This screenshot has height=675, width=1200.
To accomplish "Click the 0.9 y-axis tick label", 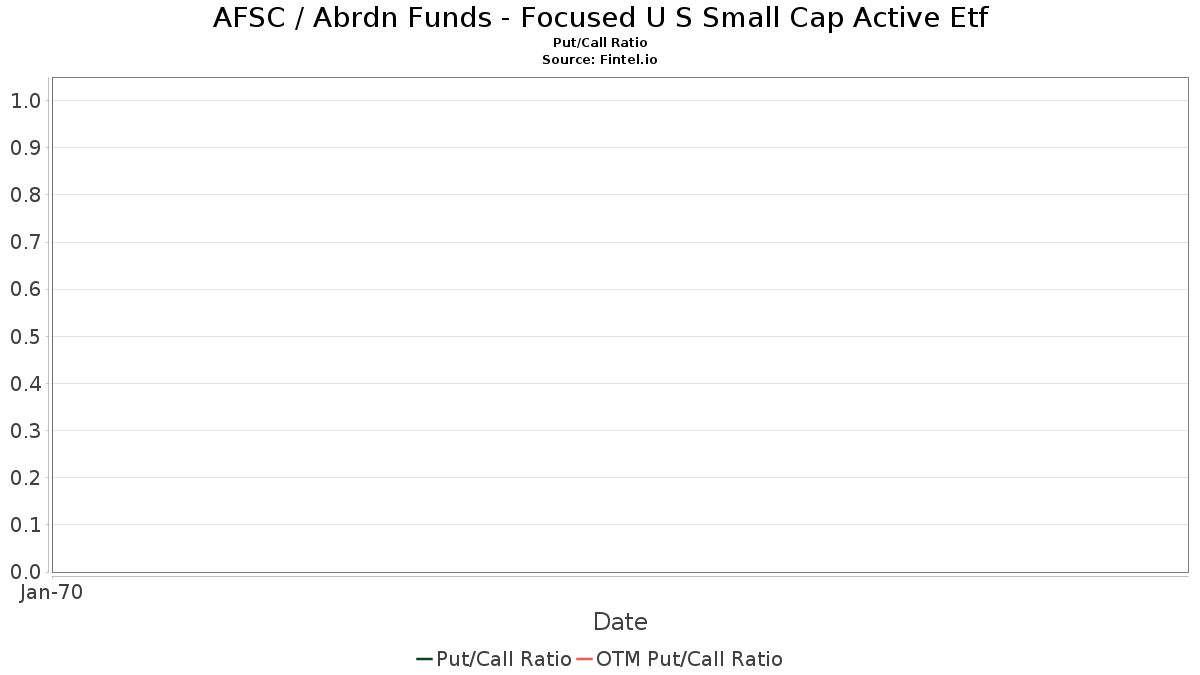I will pos(25,148).
